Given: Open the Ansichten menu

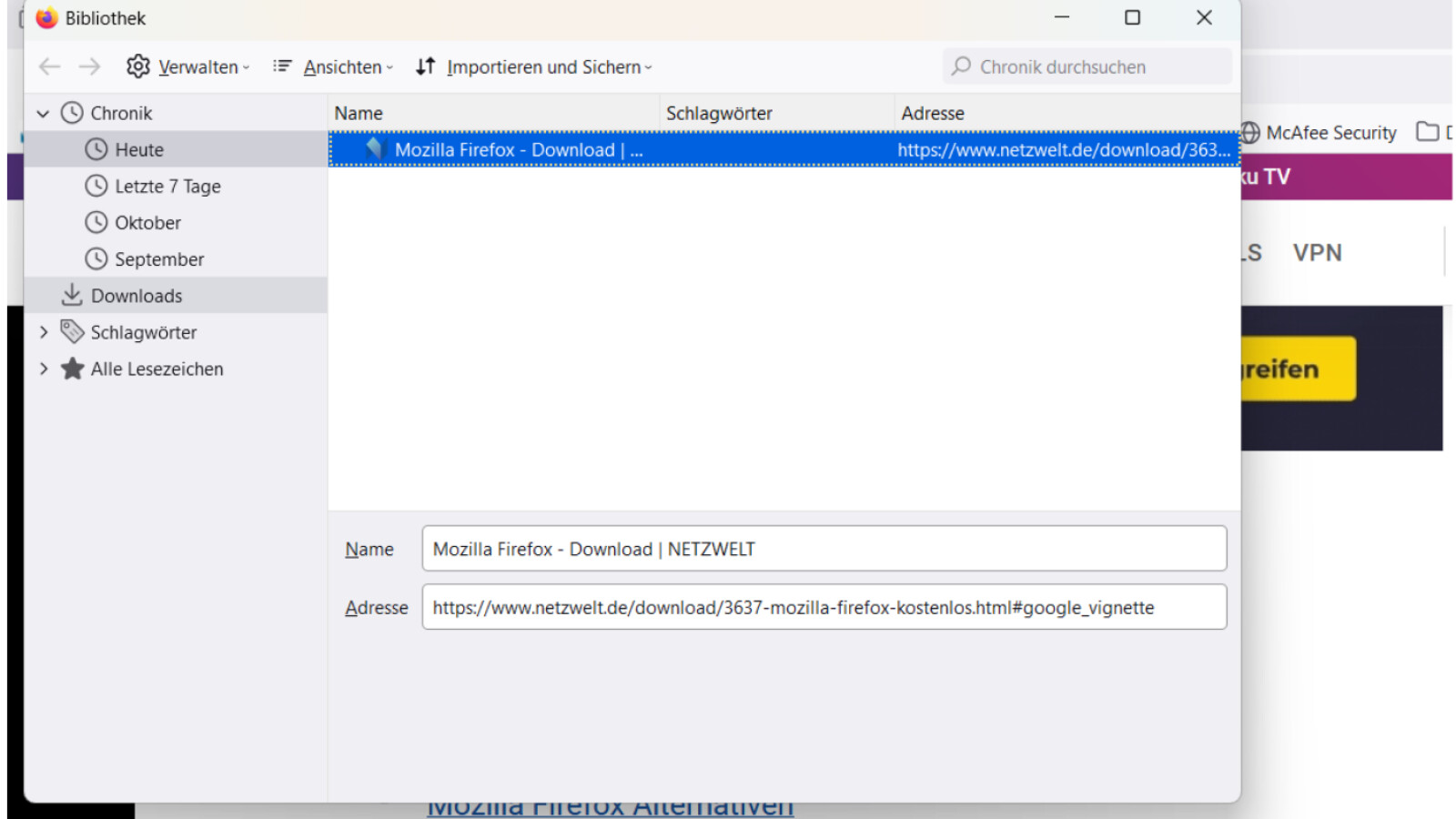Looking at the screenshot, I should click(x=333, y=66).
